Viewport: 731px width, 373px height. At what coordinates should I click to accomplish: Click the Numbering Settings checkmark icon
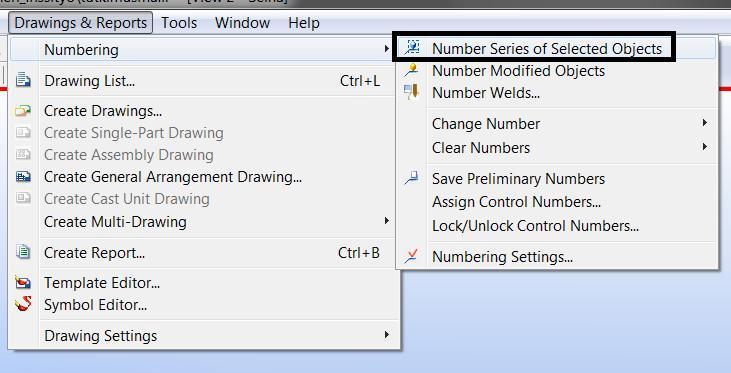[411, 256]
